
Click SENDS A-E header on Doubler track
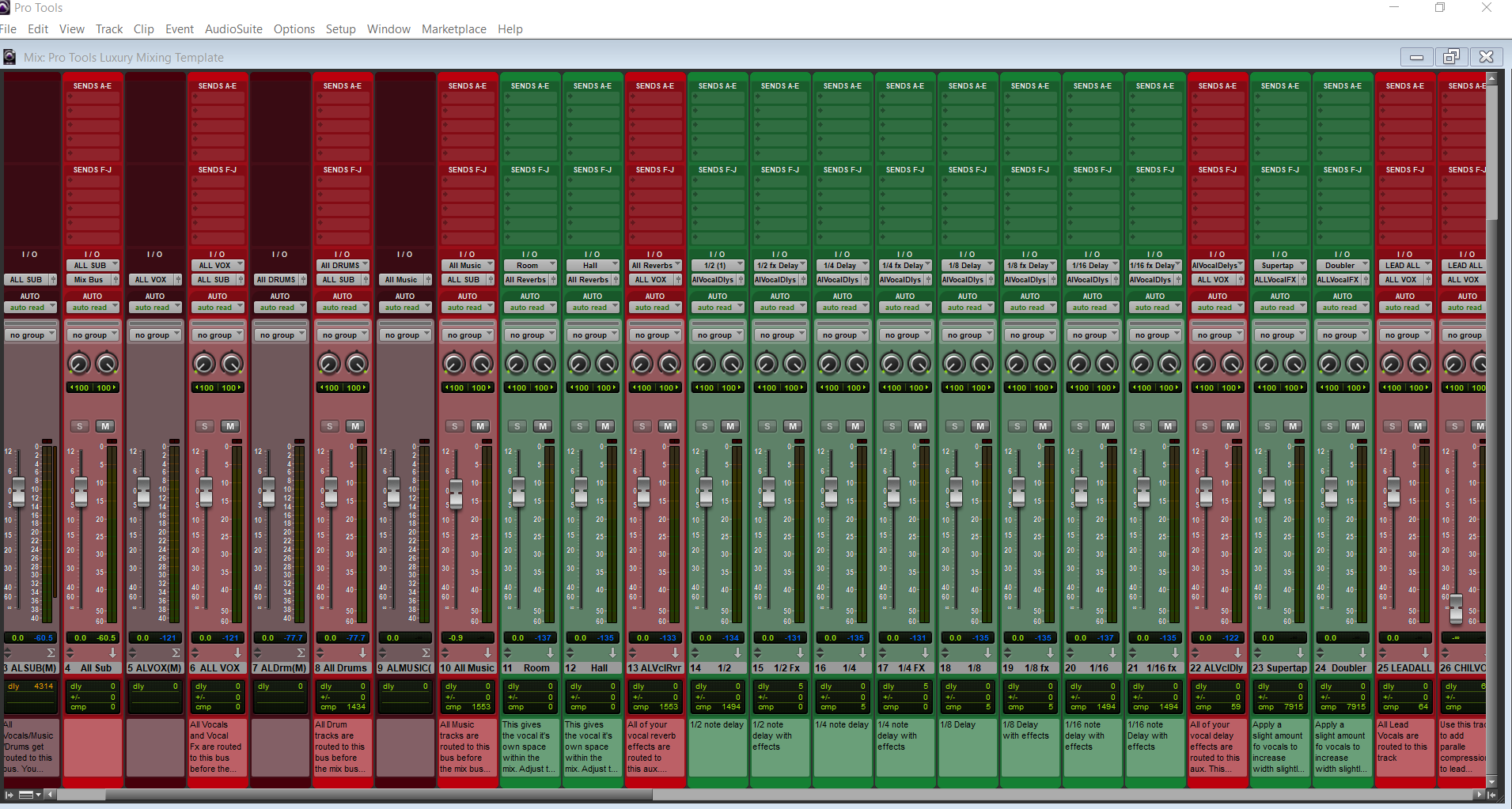coord(1342,86)
